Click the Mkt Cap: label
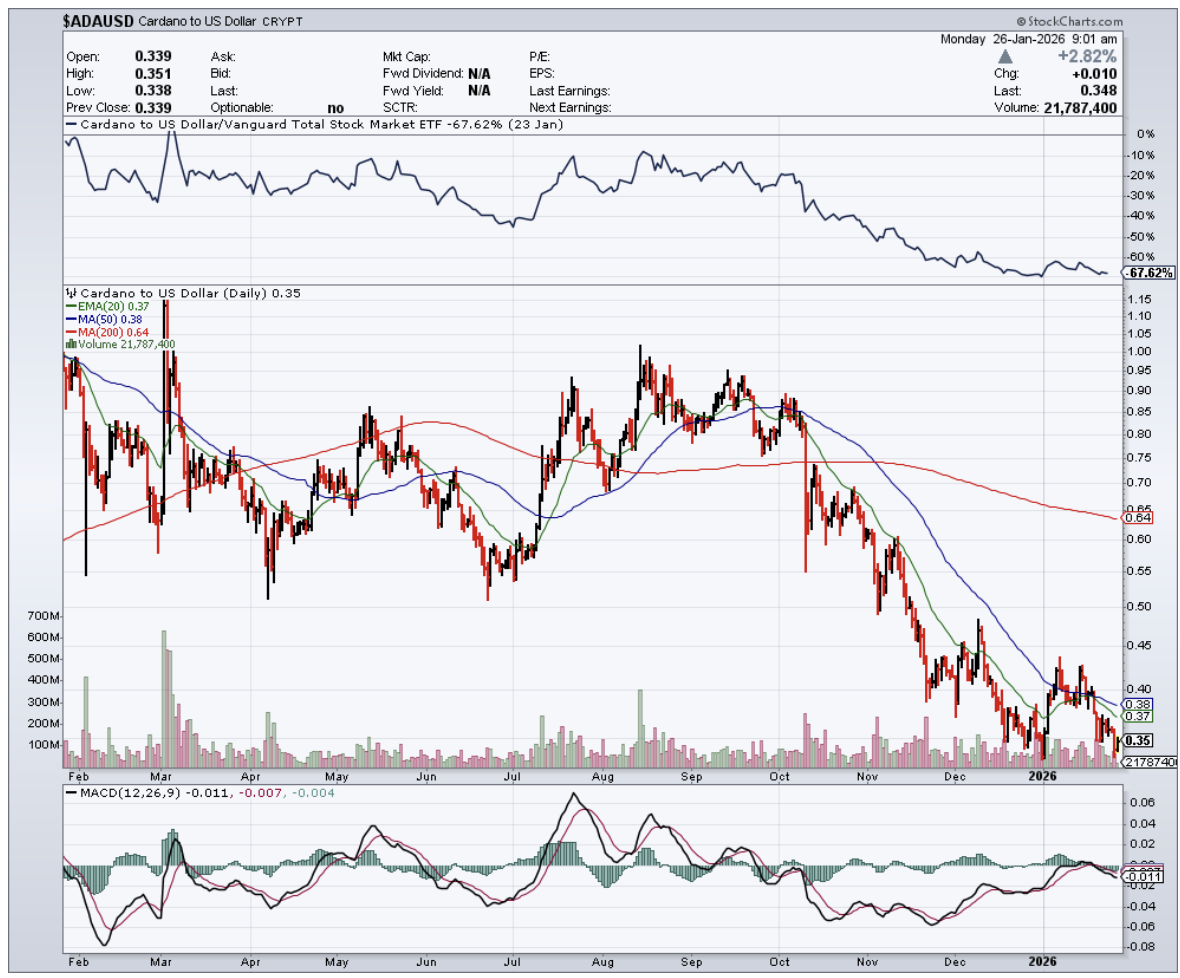Viewport: 1180px width, 978px height. pyautogui.click(x=406, y=56)
